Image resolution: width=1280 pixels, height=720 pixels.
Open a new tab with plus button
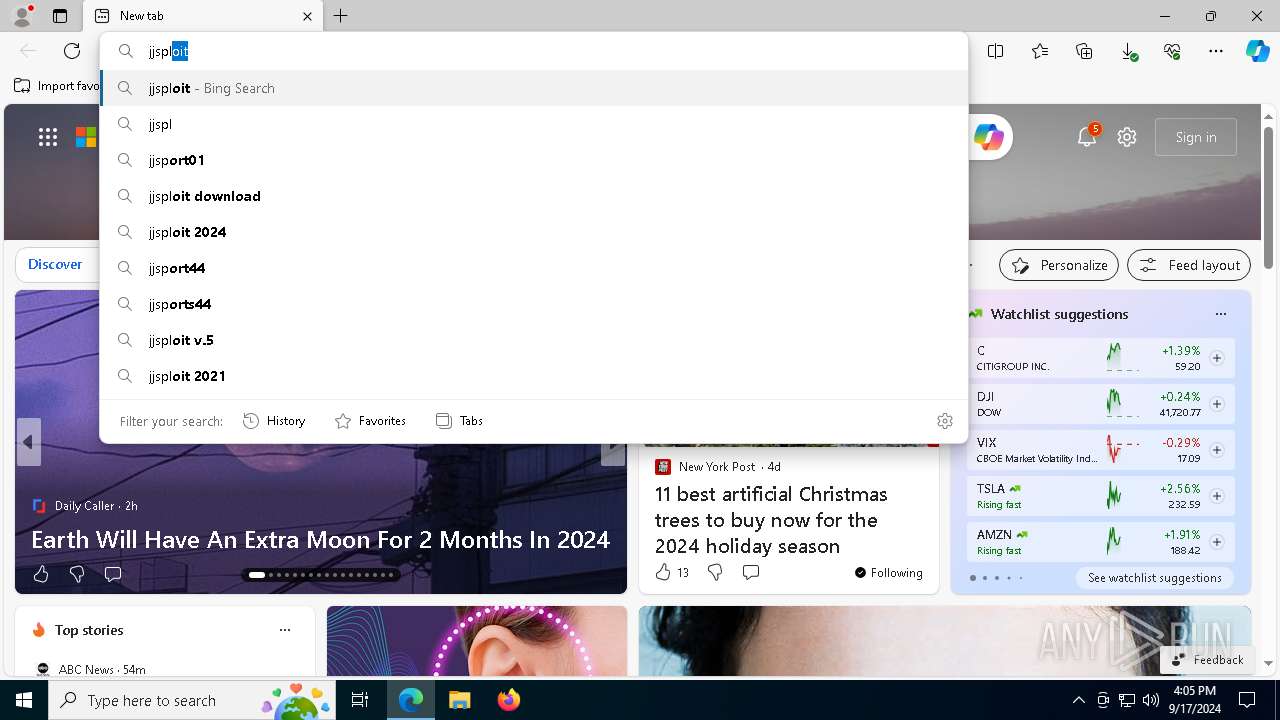pyautogui.click(x=341, y=16)
